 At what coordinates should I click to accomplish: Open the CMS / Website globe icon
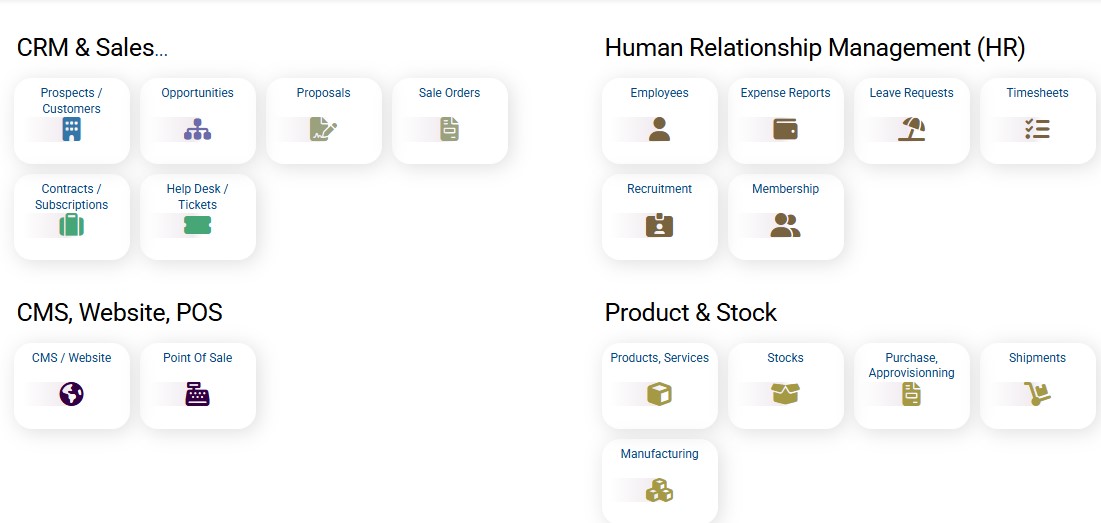[72, 394]
